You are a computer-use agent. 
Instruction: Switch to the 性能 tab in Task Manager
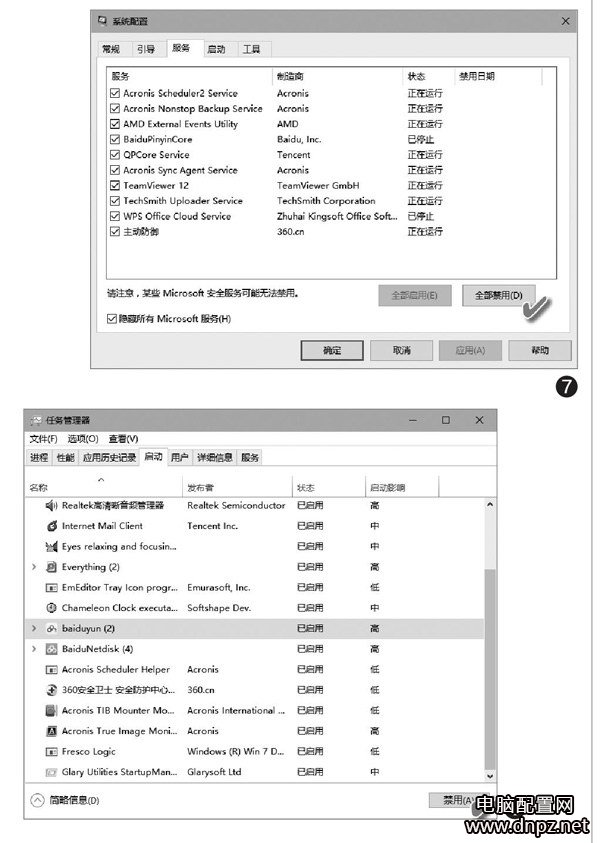[x=66, y=458]
